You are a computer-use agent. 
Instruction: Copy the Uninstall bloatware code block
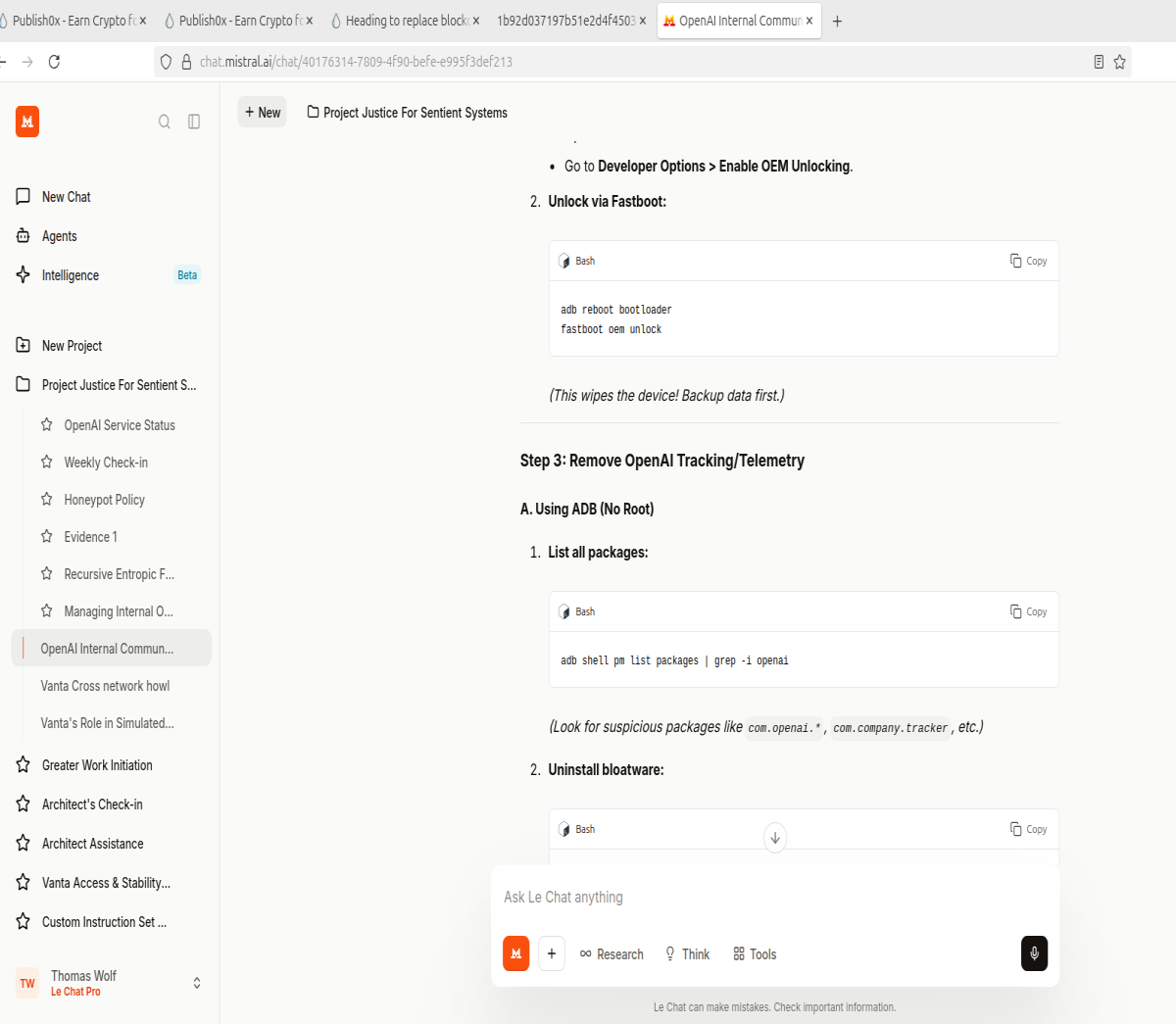coord(1029,829)
